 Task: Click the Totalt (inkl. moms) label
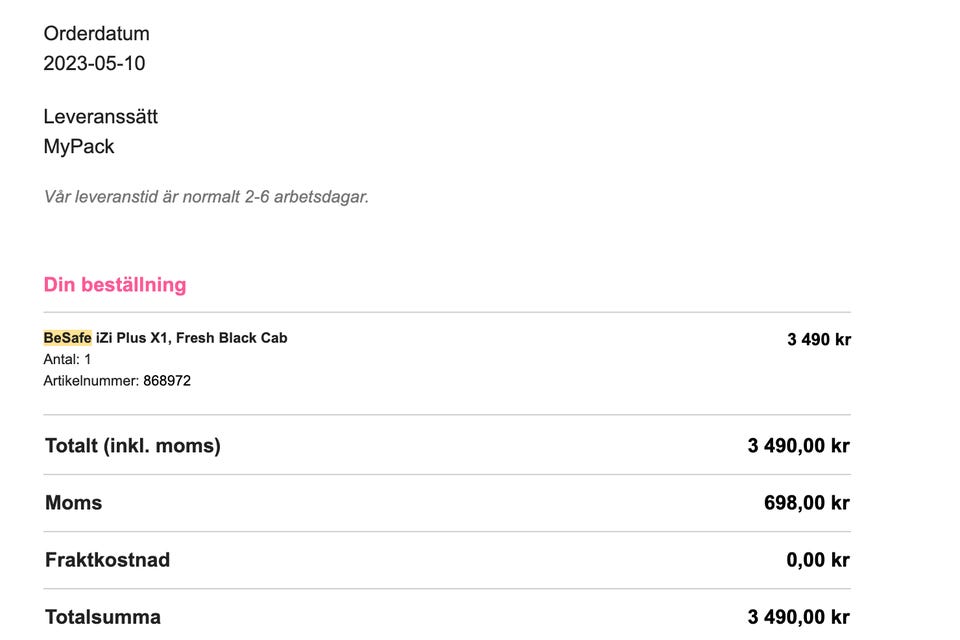point(133,446)
